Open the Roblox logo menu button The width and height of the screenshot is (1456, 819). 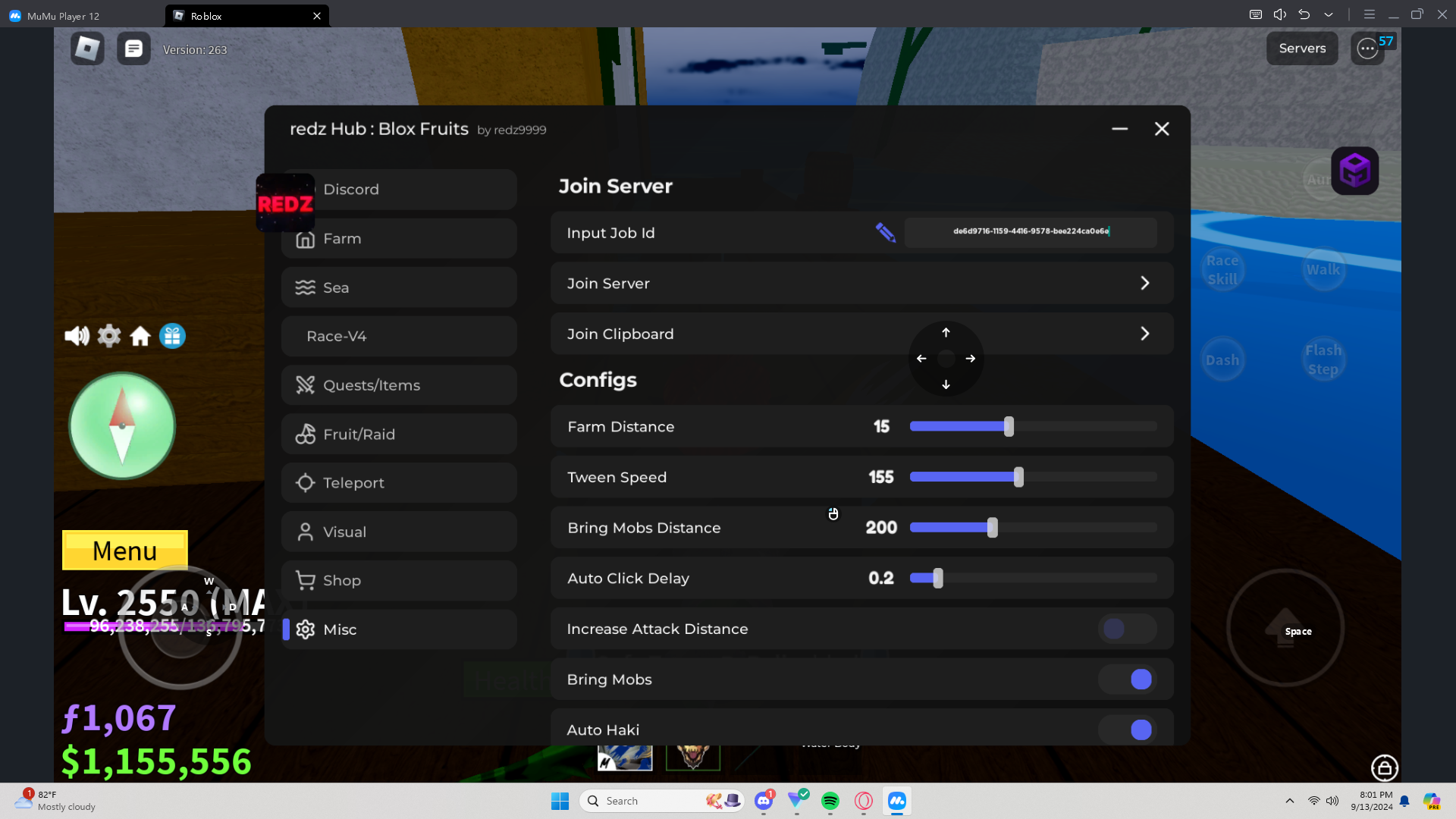(x=87, y=49)
